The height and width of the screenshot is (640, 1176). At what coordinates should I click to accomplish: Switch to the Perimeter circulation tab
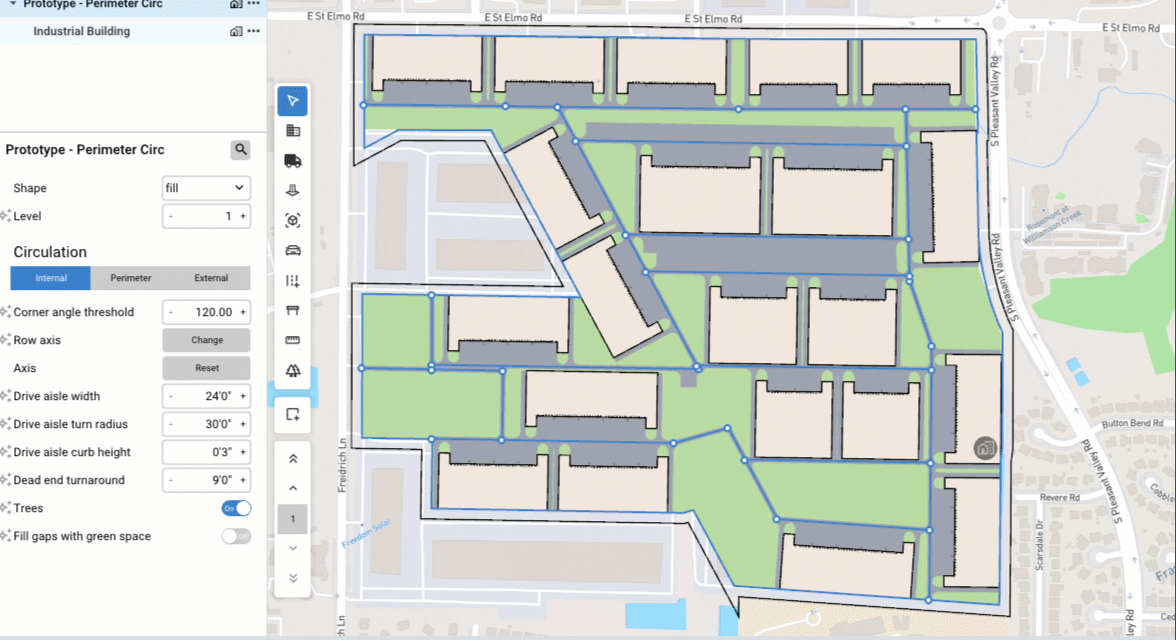click(x=130, y=278)
